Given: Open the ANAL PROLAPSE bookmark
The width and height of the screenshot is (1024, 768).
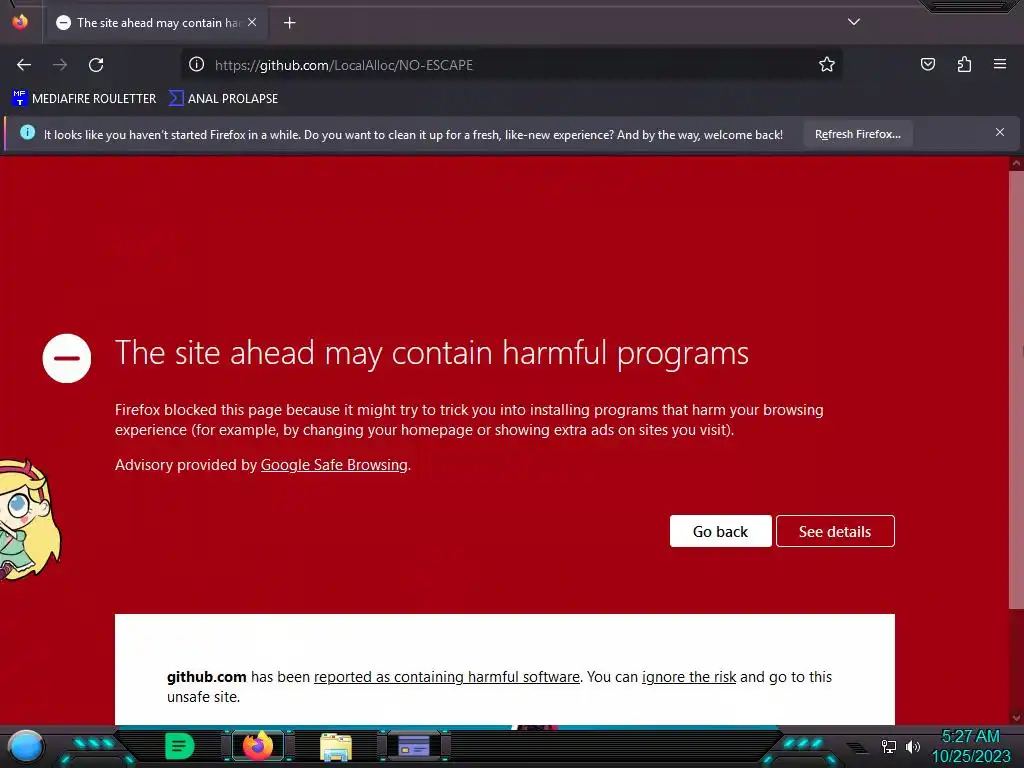Looking at the screenshot, I should pyautogui.click(x=223, y=99).
